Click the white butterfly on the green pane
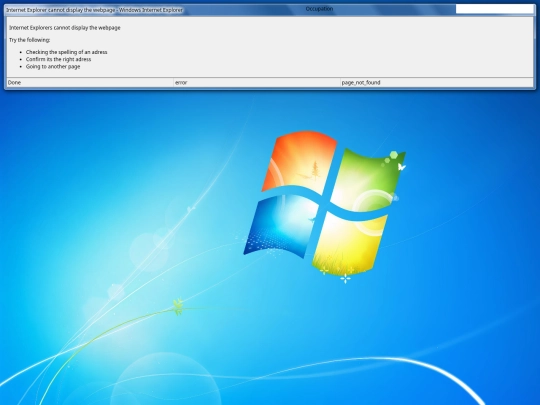The width and height of the screenshot is (540, 405). point(402,167)
